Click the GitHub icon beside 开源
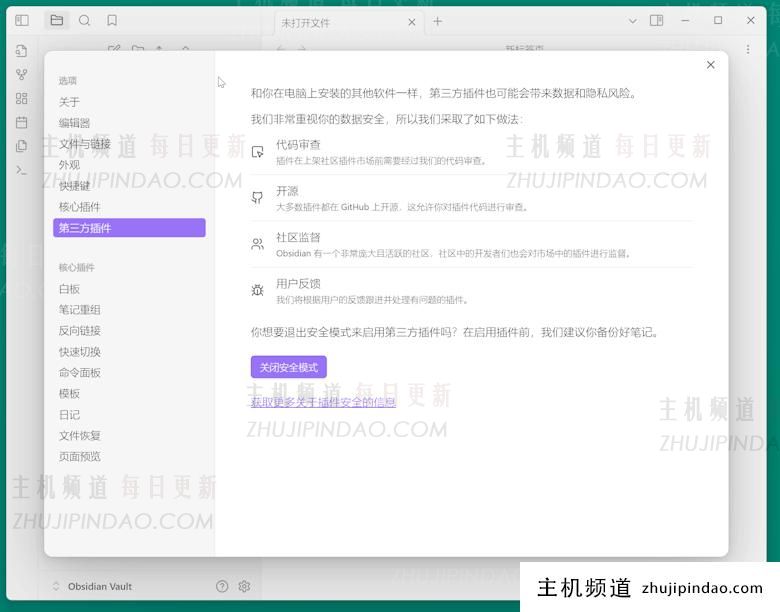The height and width of the screenshot is (612, 780). (257, 198)
